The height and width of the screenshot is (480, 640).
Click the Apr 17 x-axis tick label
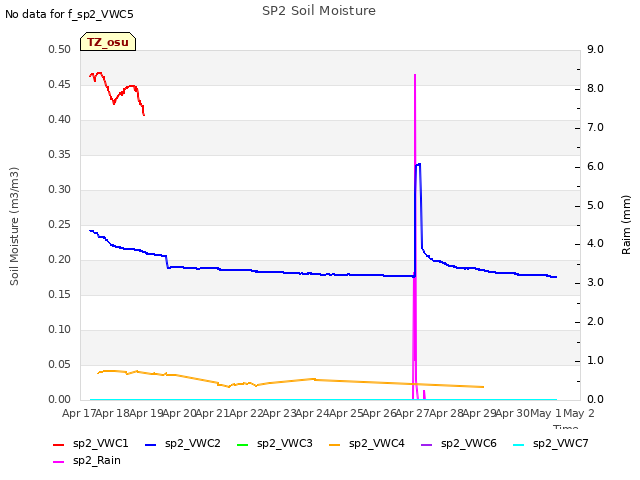click(x=79, y=413)
